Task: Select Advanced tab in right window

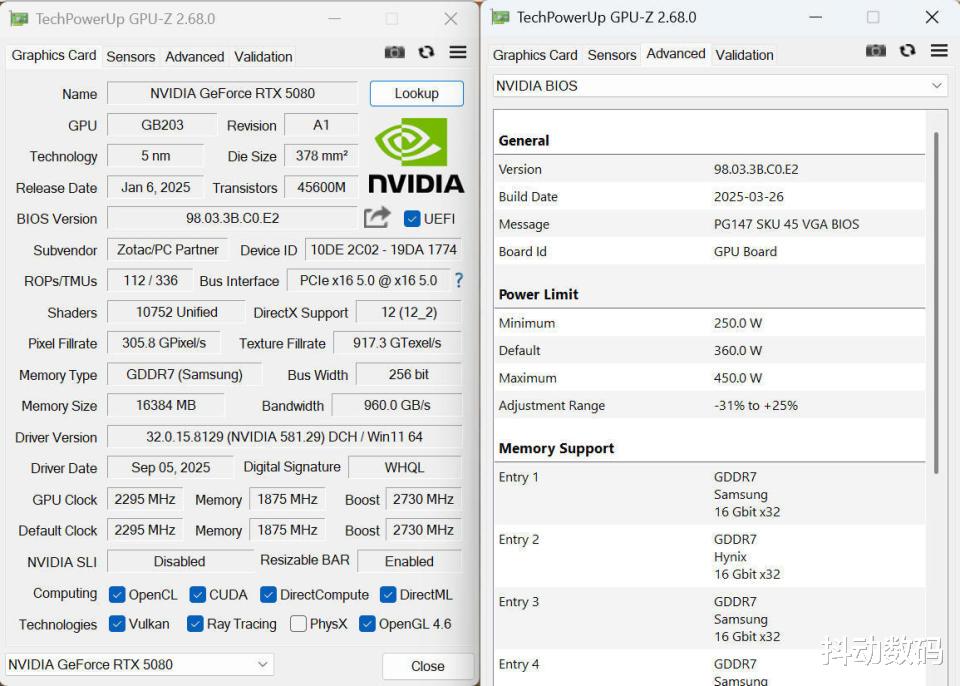Action: click(x=676, y=54)
